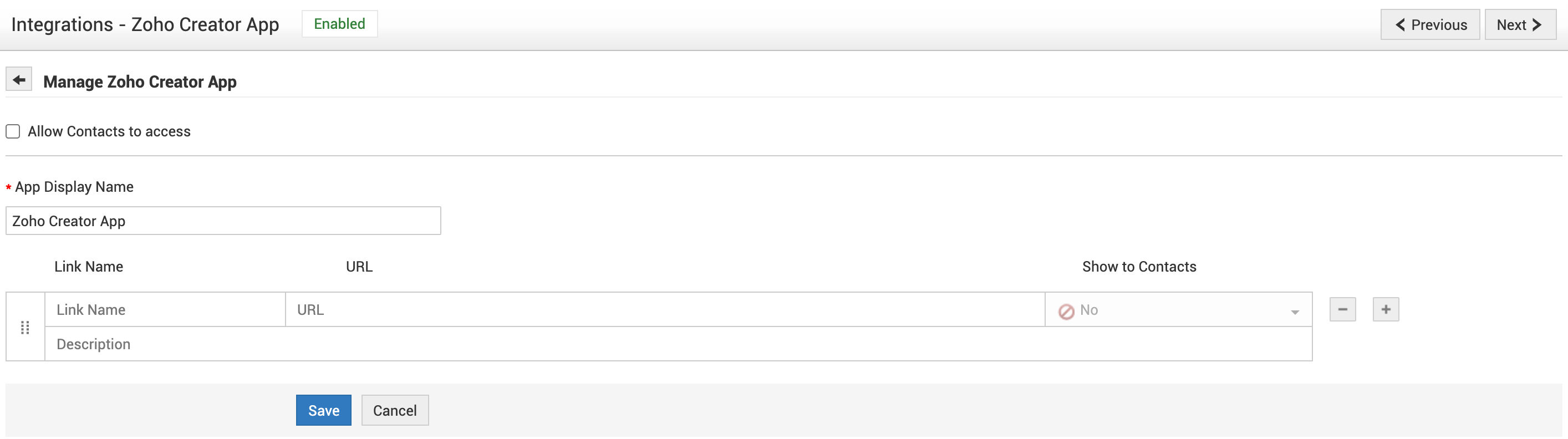The width and height of the screenshot is (1568, 439).
Task: Click the Allow Contacts to access label text
Action: pyautogui.click(x=109, y=131)
